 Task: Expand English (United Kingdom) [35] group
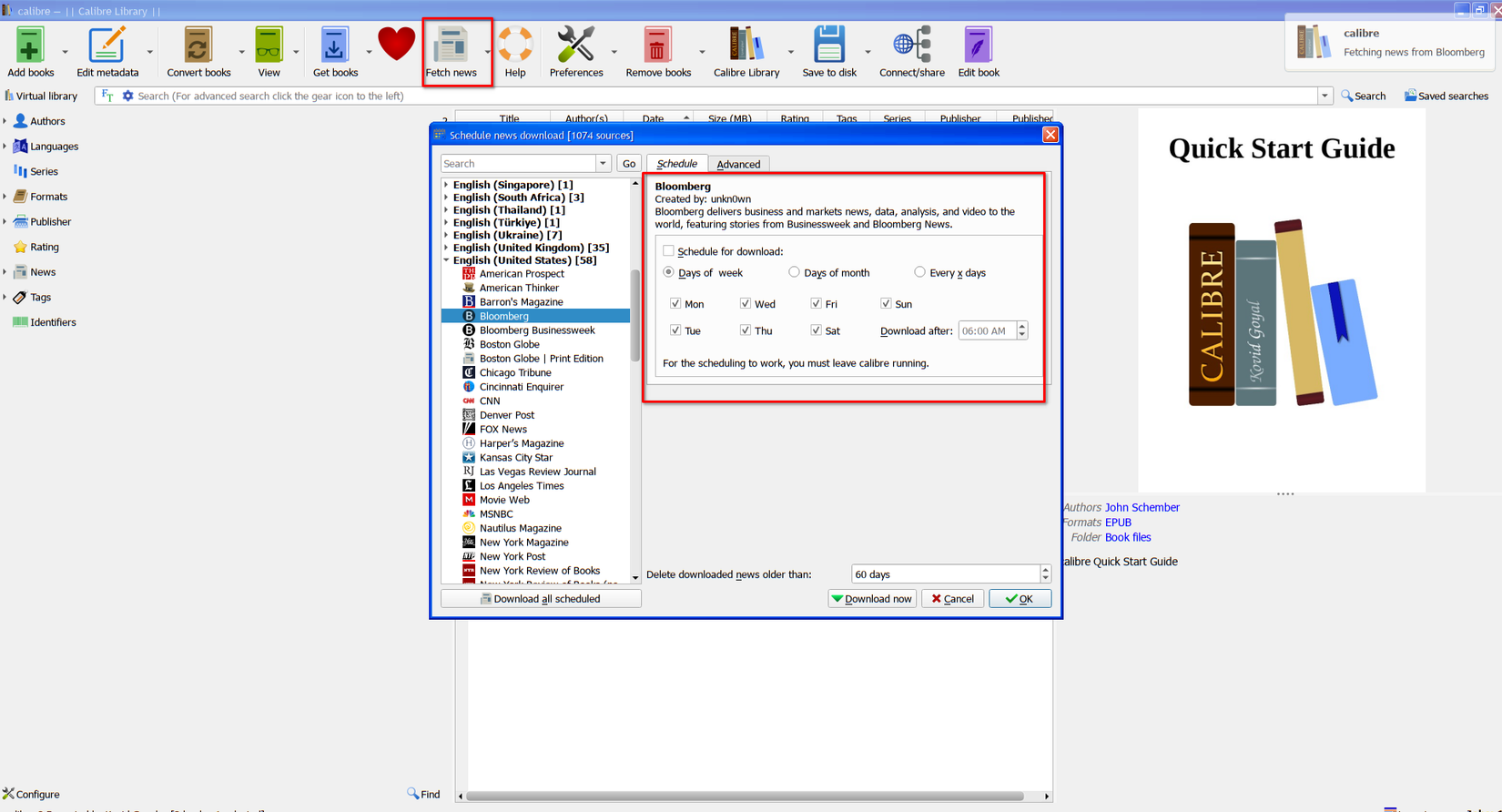(447, 248)
